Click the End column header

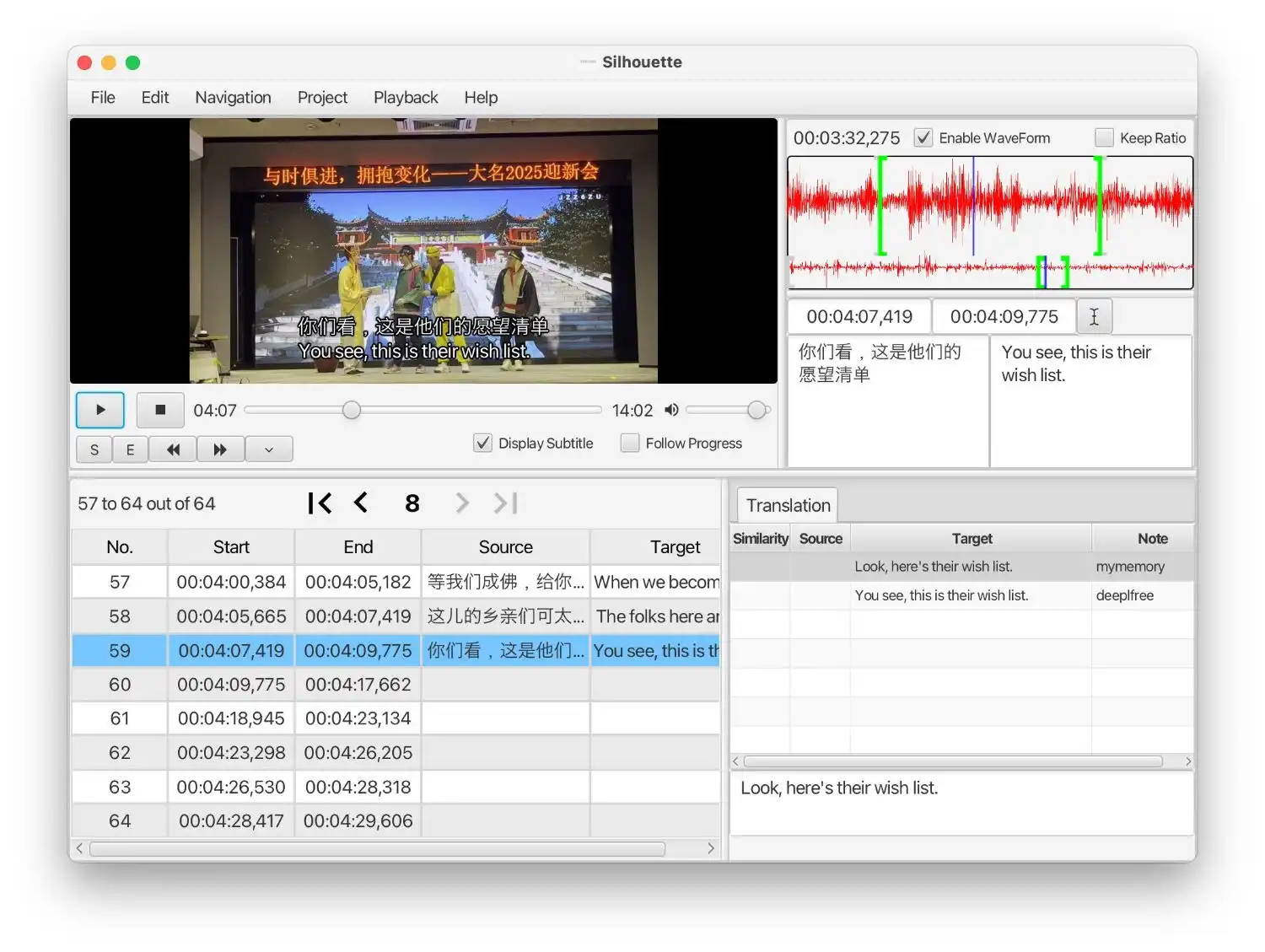[x=358, y=547]
